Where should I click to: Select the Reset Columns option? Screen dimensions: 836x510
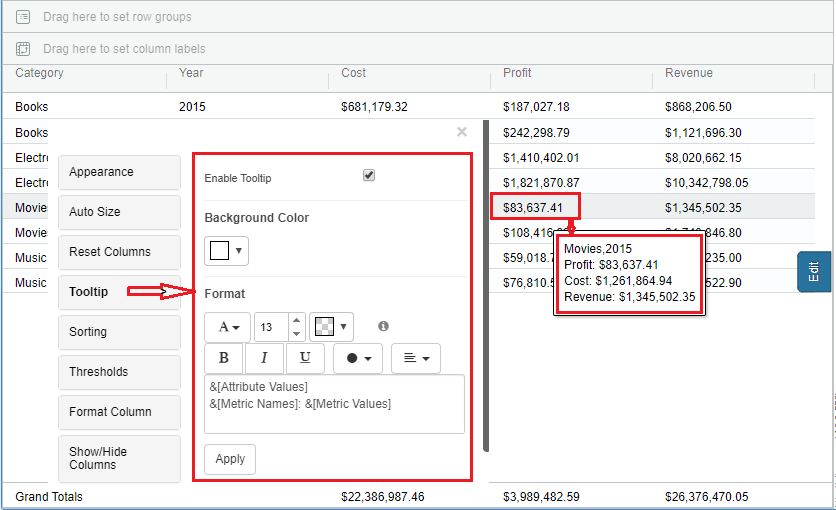click(x=119, y=252)
